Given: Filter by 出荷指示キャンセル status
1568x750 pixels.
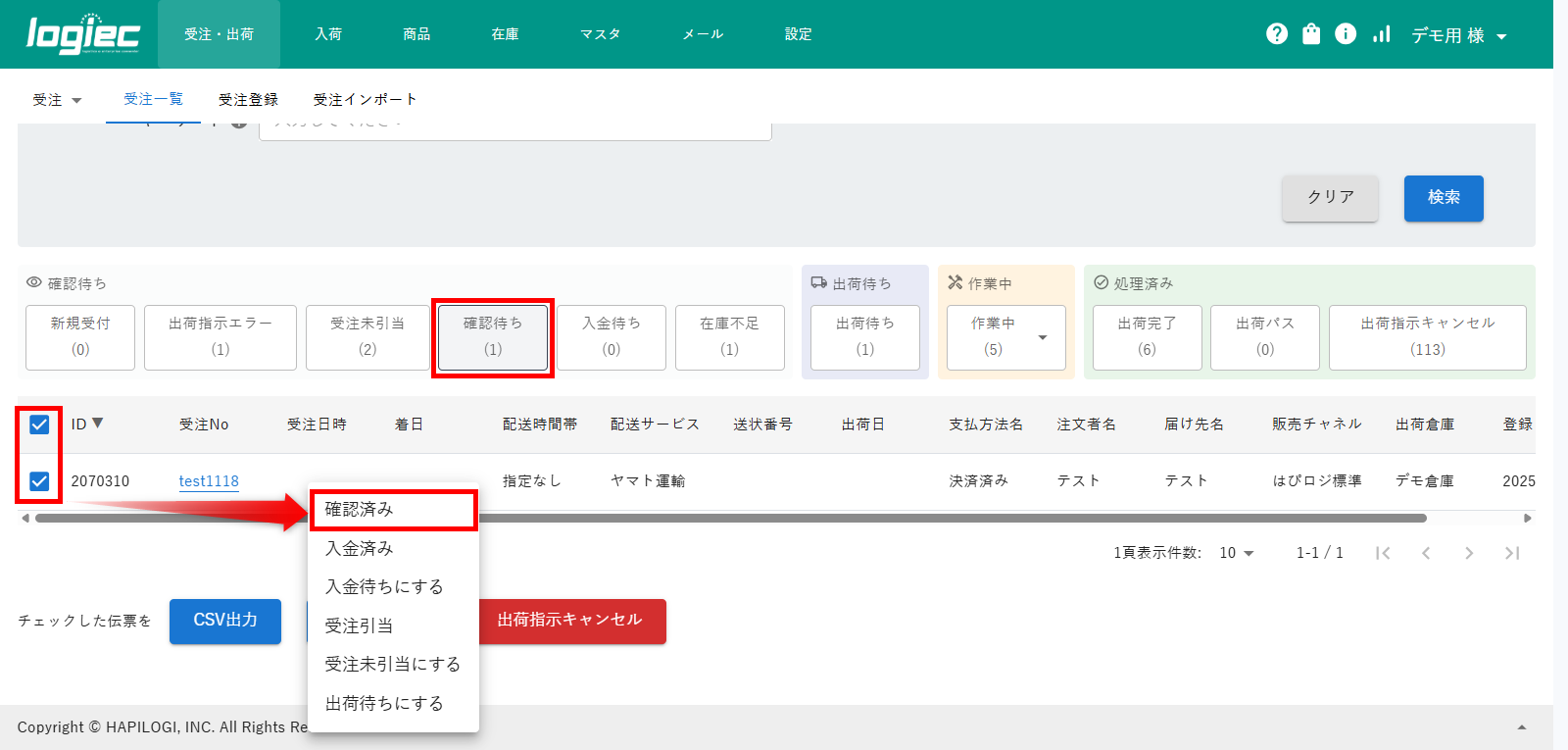Looking at the screenshot, I should pos(1427,337).
